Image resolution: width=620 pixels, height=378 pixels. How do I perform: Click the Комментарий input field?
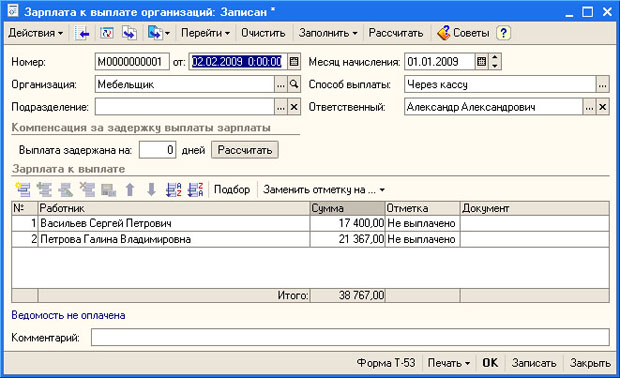tap(350, 337)
